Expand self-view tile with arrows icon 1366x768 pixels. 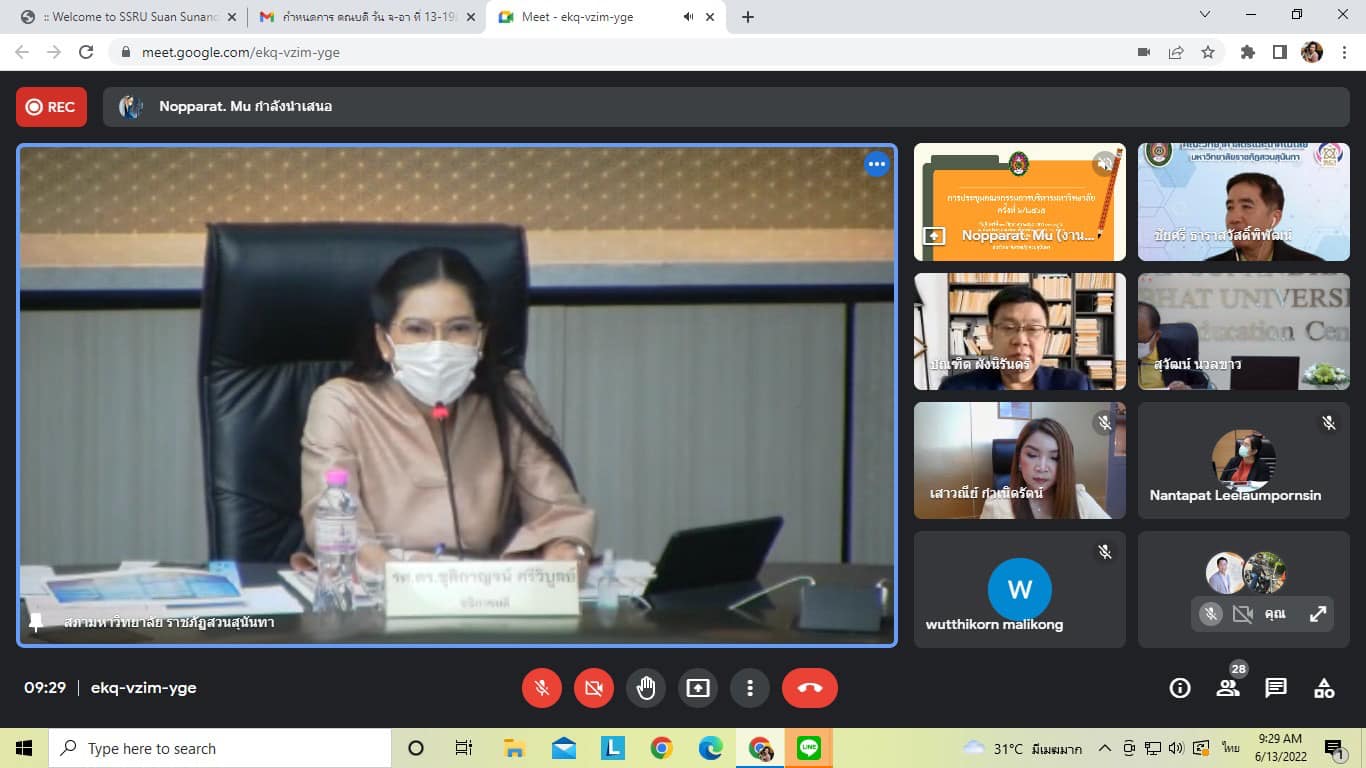click(1318, 614)
